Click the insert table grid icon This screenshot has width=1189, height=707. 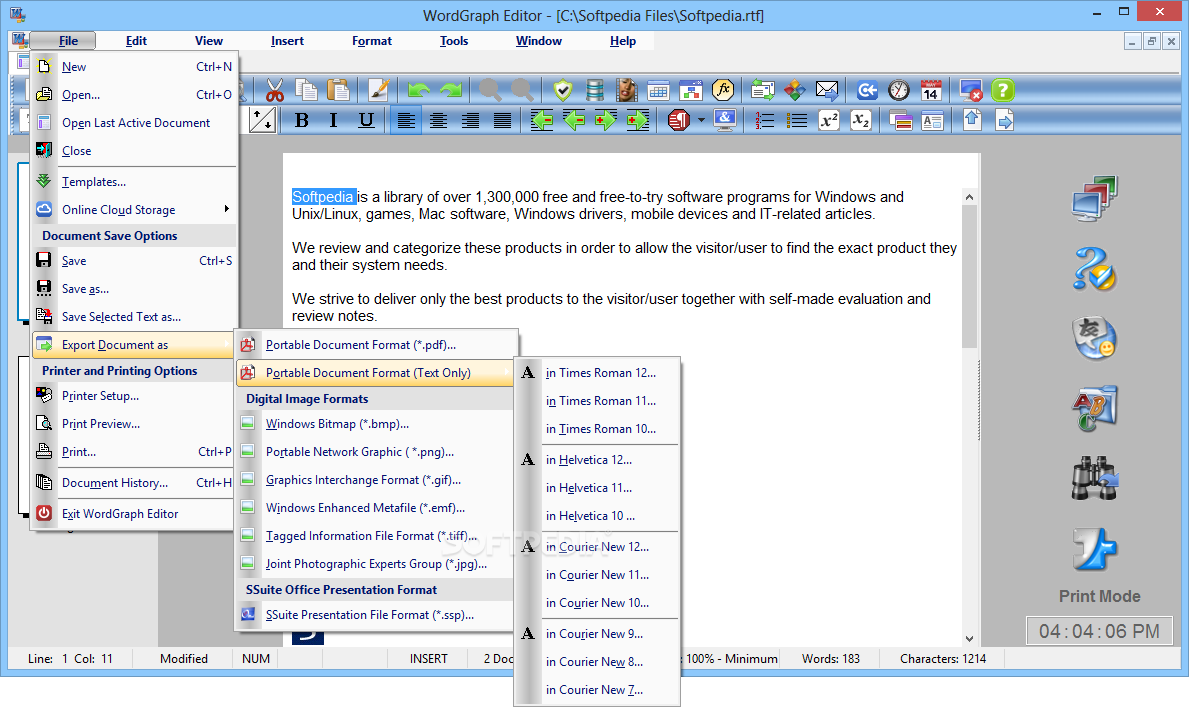(x=658, y=90)
